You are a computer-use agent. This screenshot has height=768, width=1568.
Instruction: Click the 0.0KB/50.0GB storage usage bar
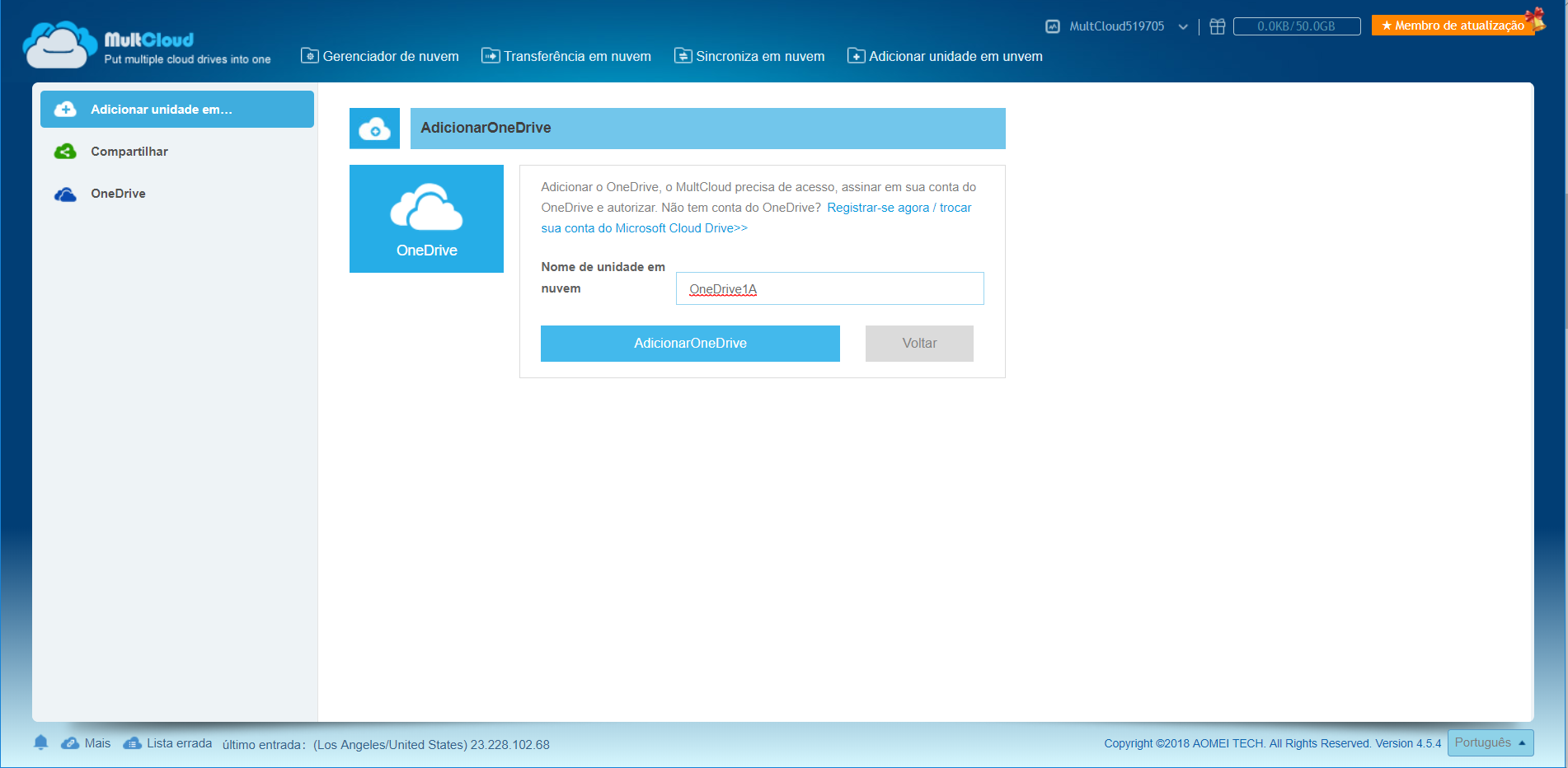pos(1297,26)
